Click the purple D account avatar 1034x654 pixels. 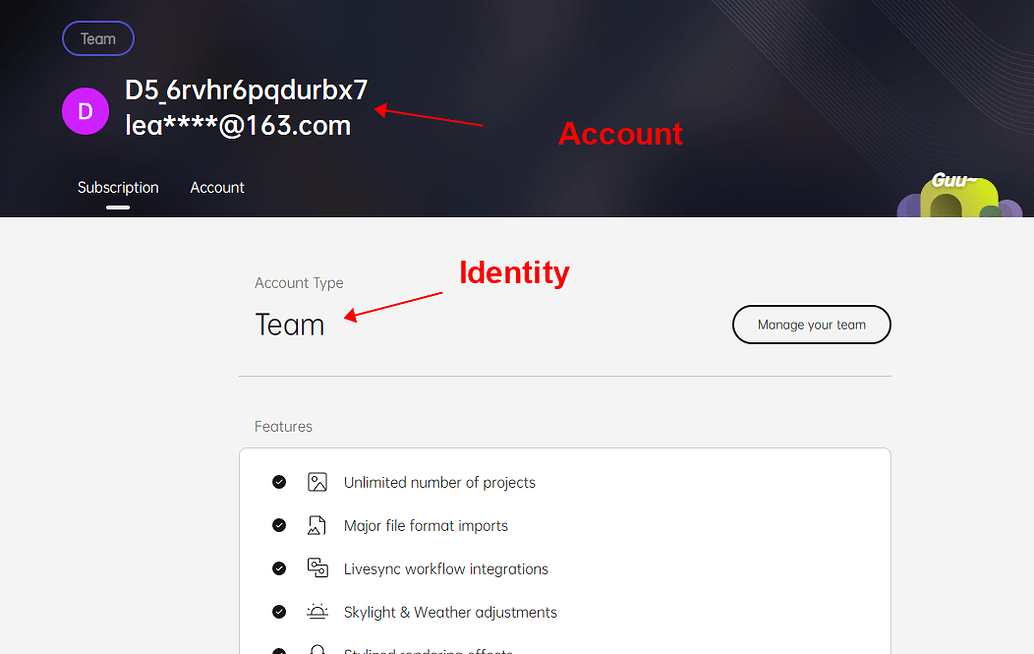[85, 111]
